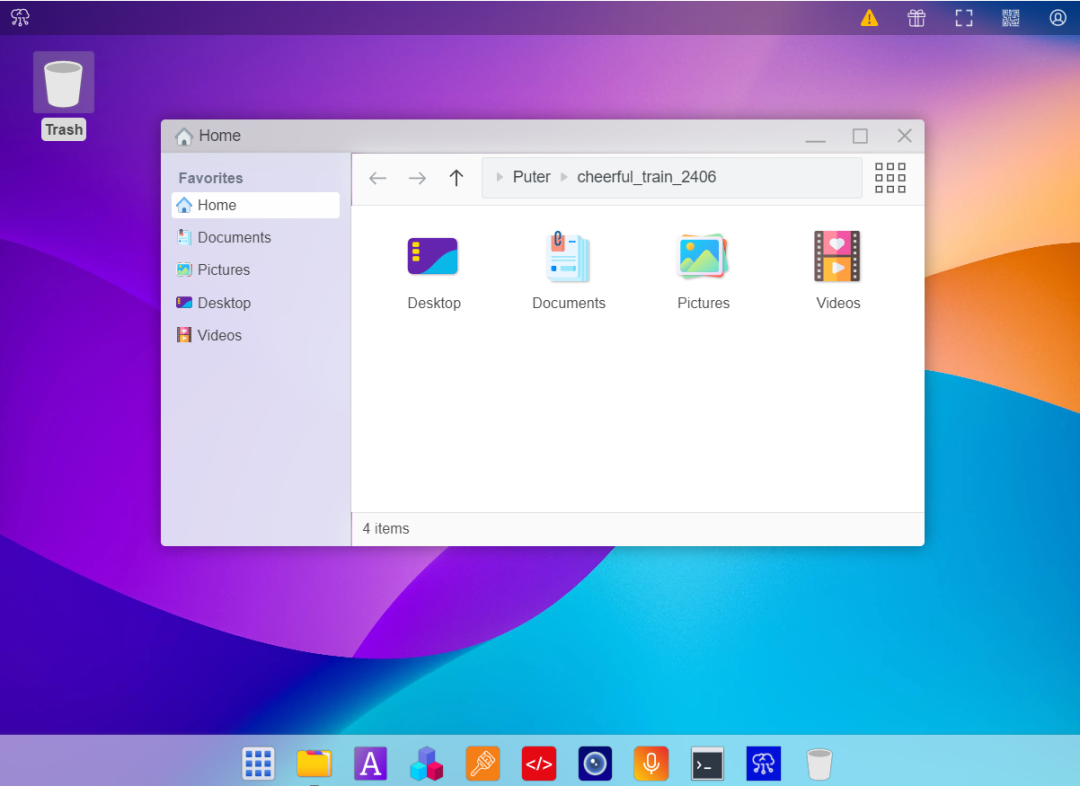
Task: Go to Desktop in Favorites sidebar
Action: coord(224,303)
